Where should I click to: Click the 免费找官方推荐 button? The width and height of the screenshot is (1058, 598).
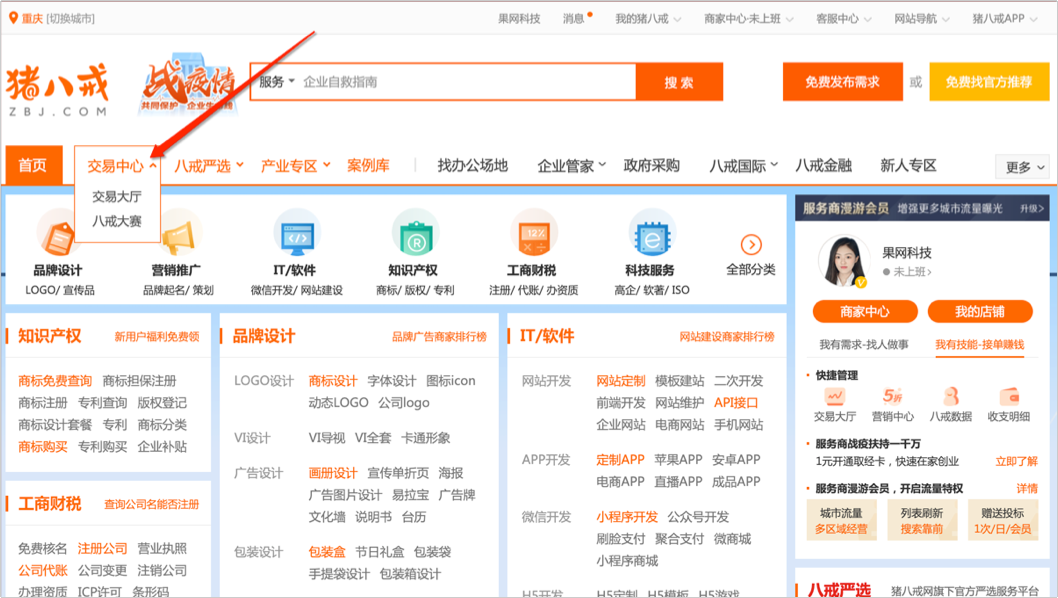click(989, 82)
